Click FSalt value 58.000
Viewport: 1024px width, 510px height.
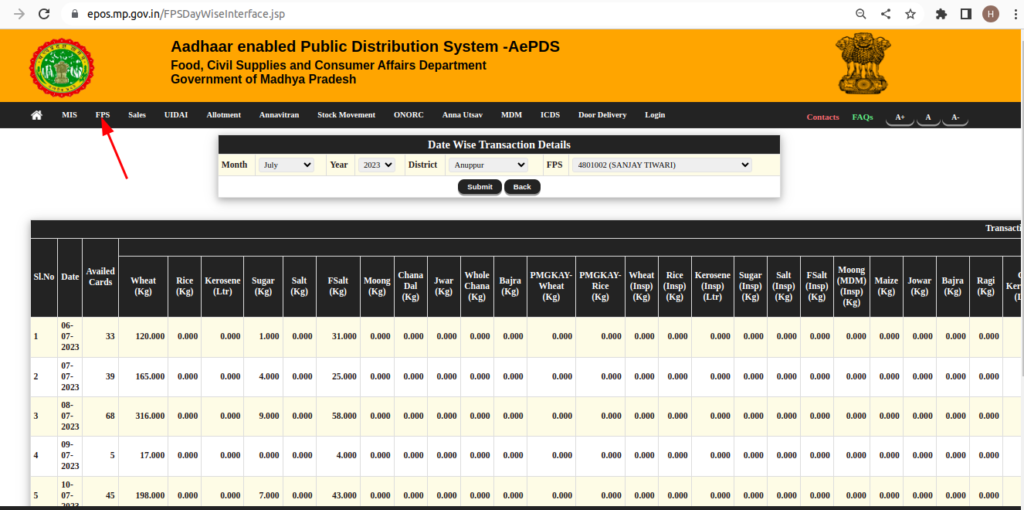pyautogui.click(x=344, y=416)
